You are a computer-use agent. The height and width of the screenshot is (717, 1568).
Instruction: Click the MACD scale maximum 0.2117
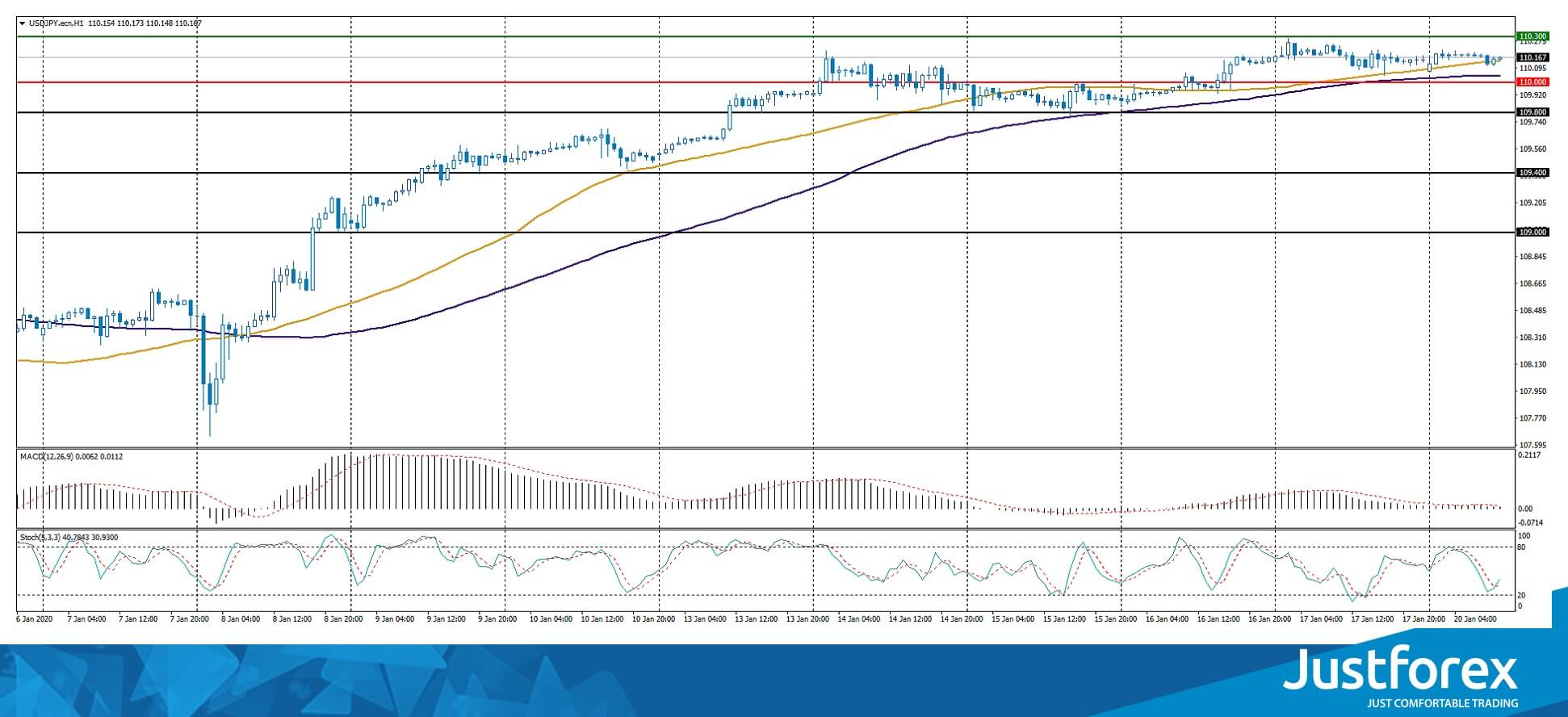[1530, 455]
